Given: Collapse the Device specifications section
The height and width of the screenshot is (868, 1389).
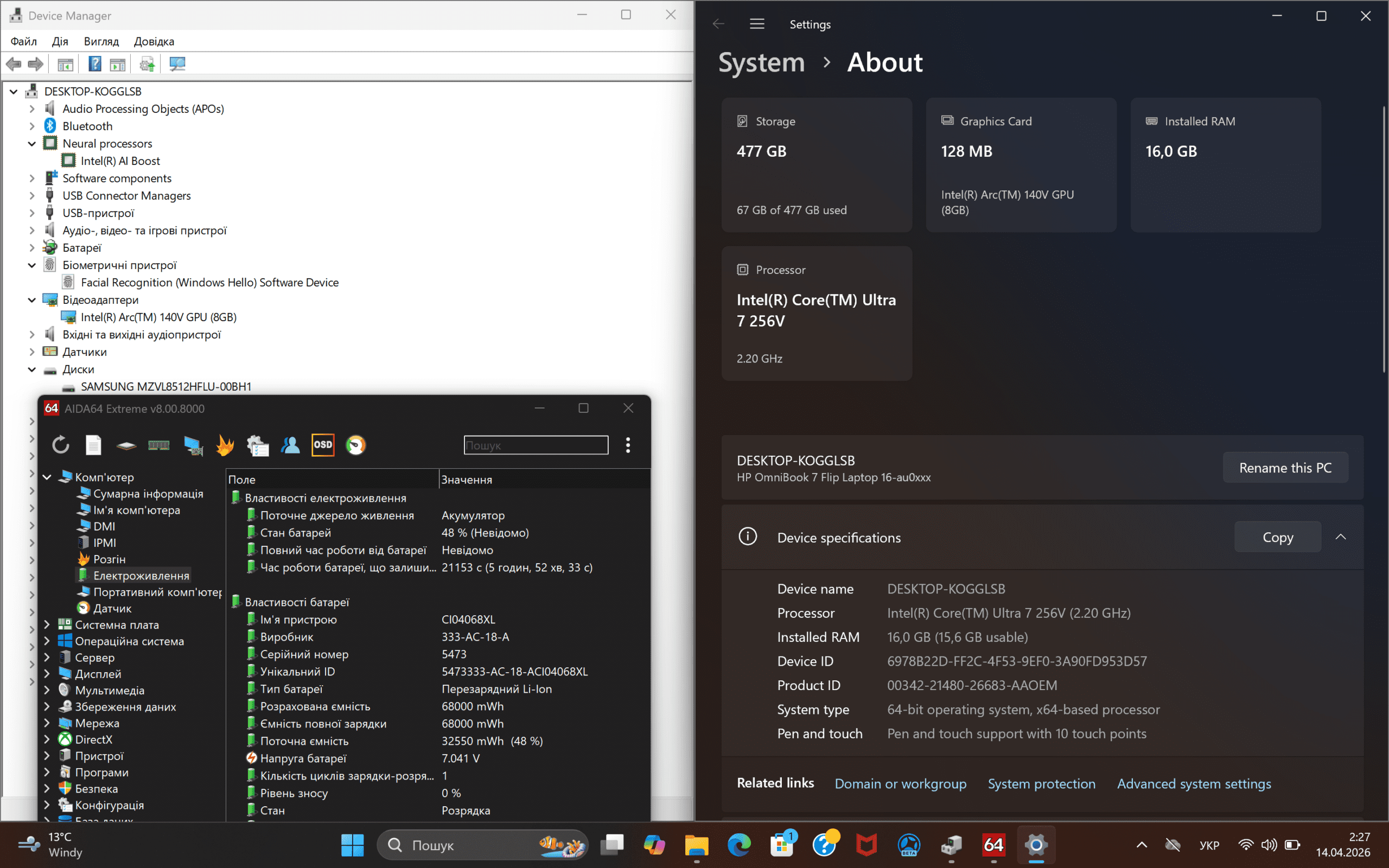Looking at the screenshot, I should (1341, 537).
